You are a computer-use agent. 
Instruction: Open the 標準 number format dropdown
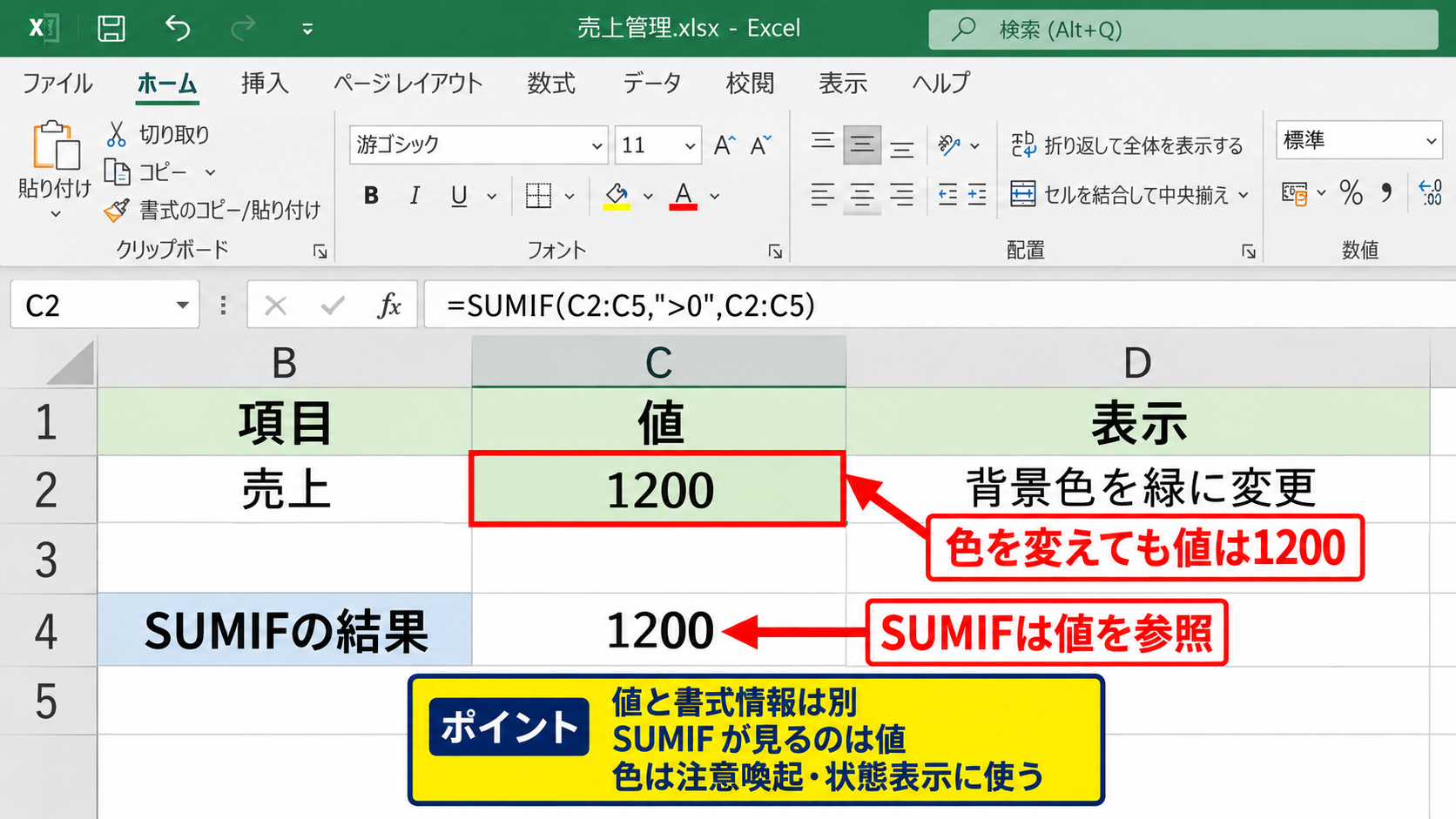point(1431,140)
